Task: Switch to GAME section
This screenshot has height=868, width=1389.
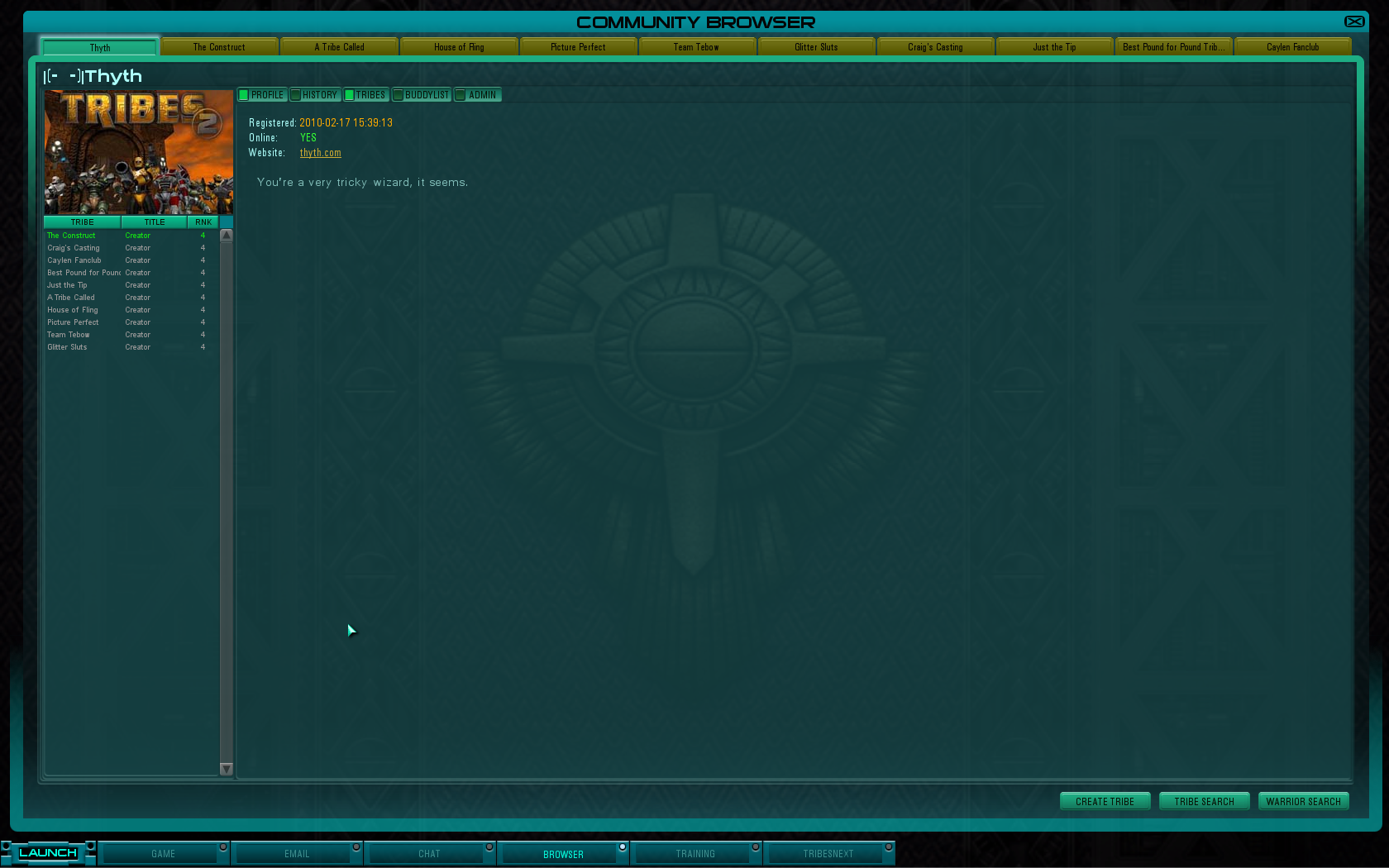Action: pos(163,854)
